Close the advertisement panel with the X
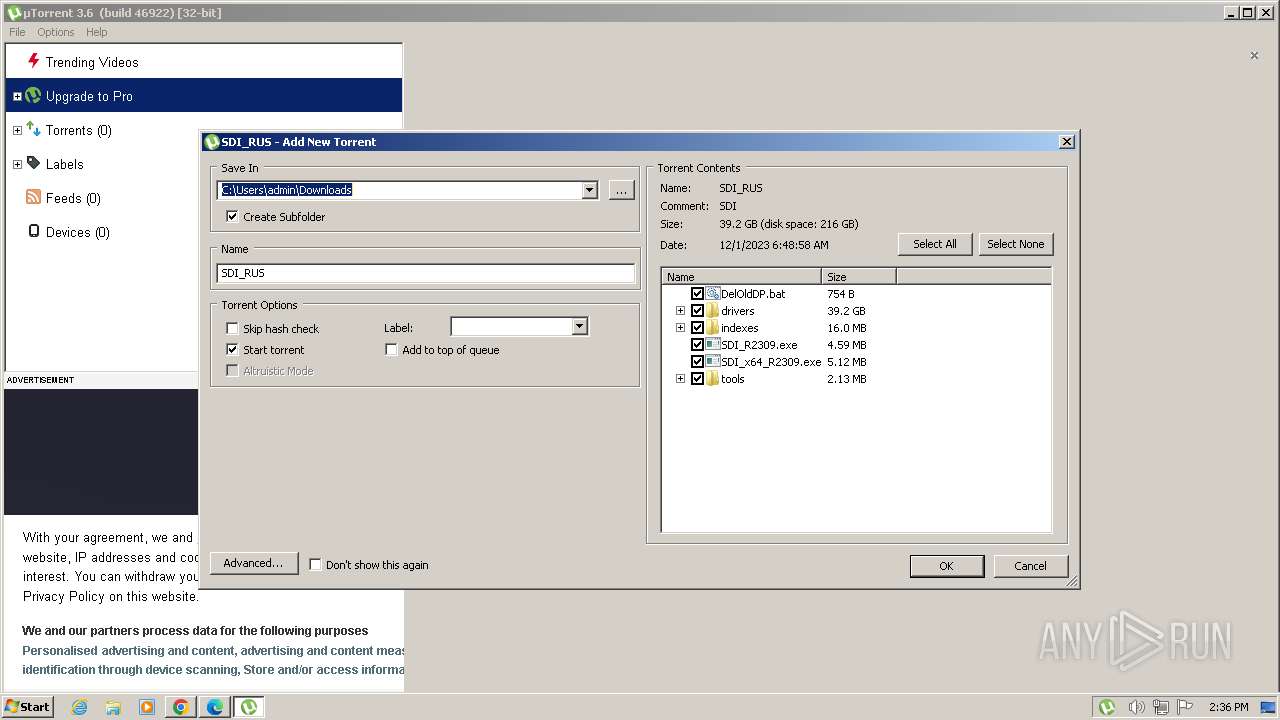This screenshot has height=720, width=1280. [x=1254, y=56]
